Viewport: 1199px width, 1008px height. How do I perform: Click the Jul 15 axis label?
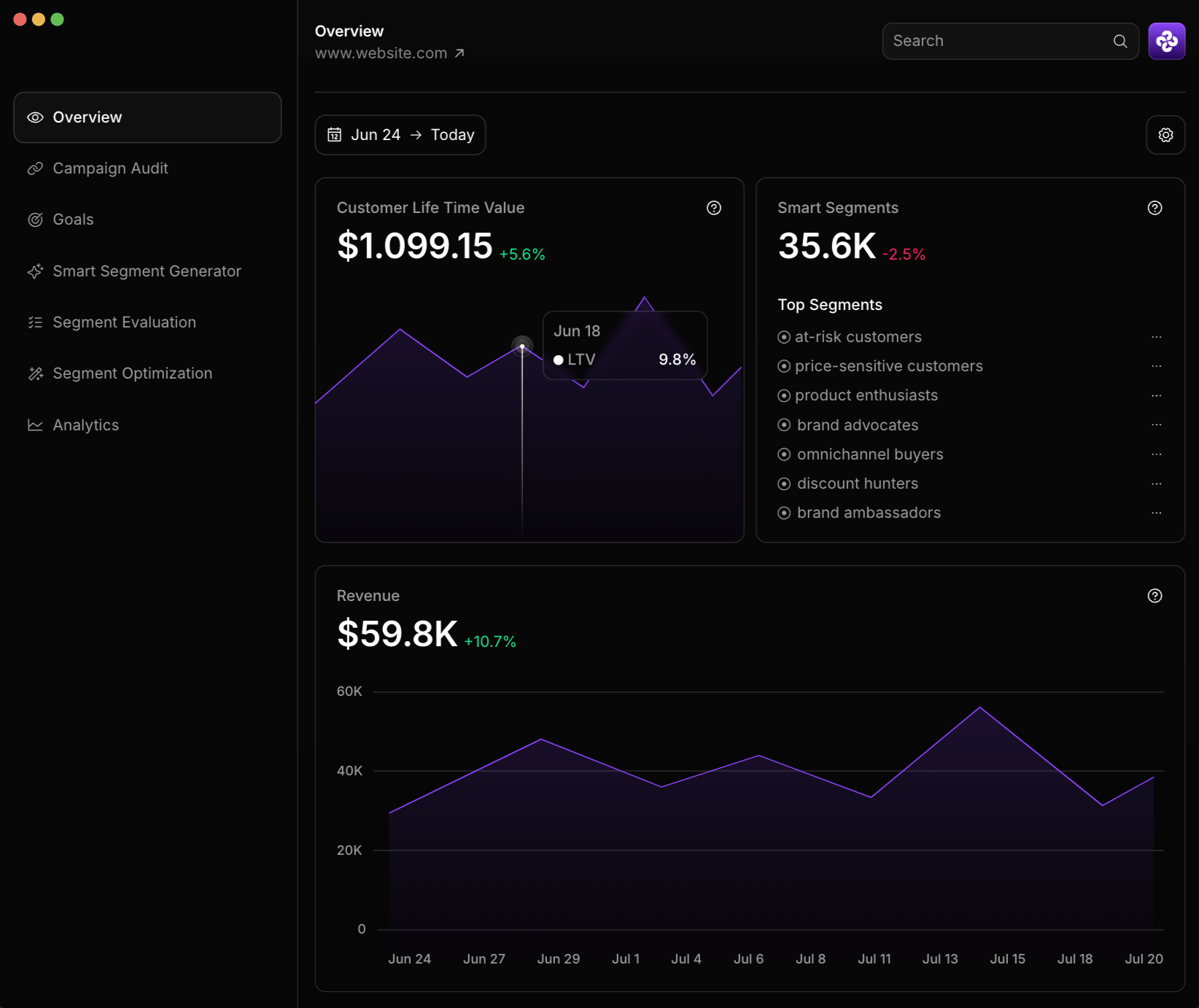pos(1008,959)
